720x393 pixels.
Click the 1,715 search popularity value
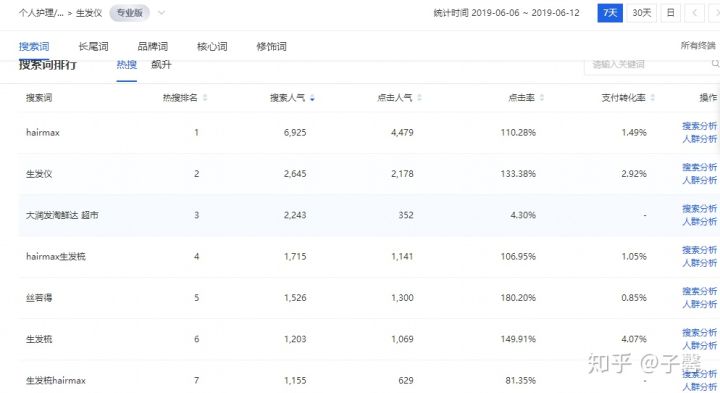[295, 256]
